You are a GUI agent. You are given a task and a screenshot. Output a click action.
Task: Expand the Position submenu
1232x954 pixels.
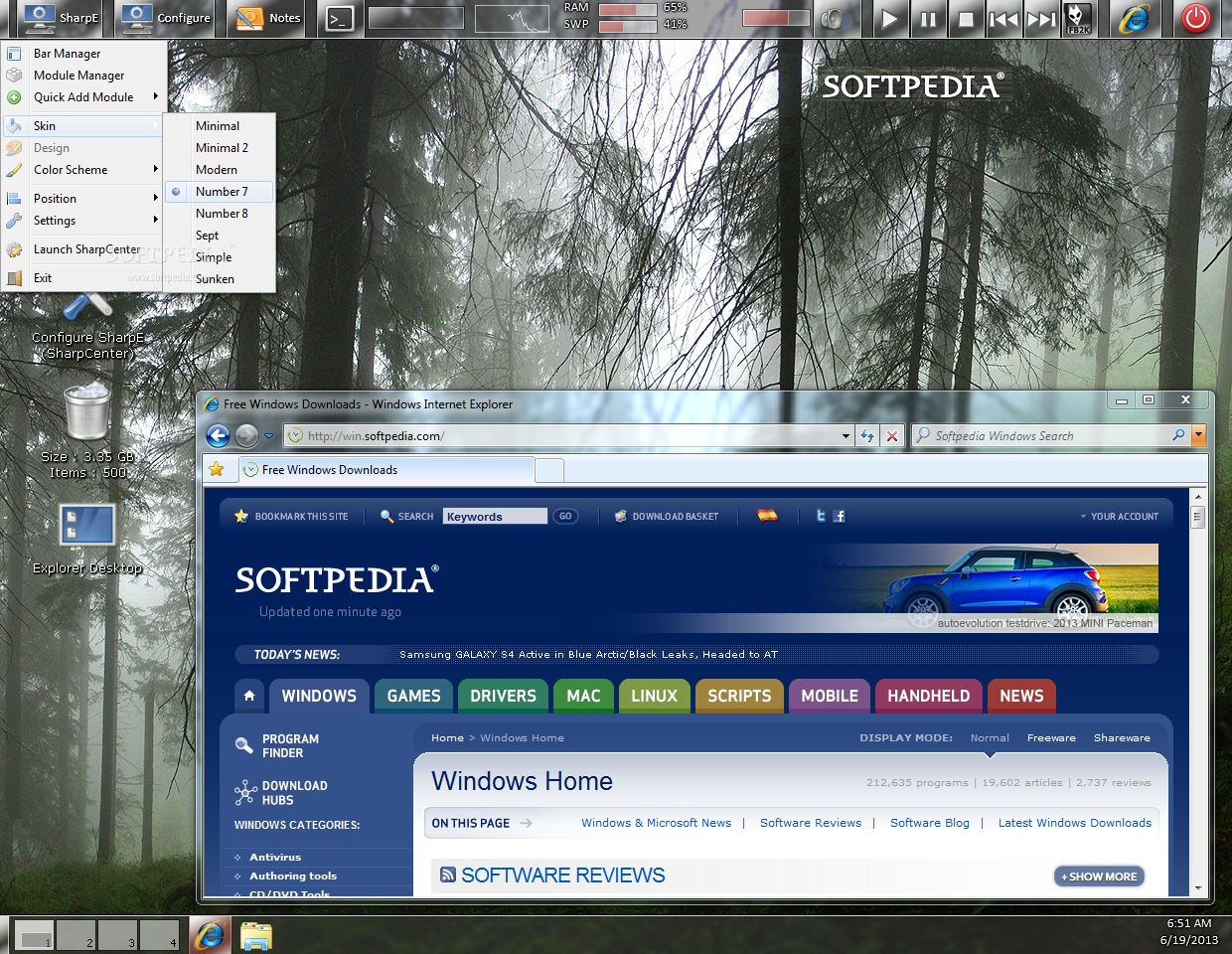click(x=84, y=199)
